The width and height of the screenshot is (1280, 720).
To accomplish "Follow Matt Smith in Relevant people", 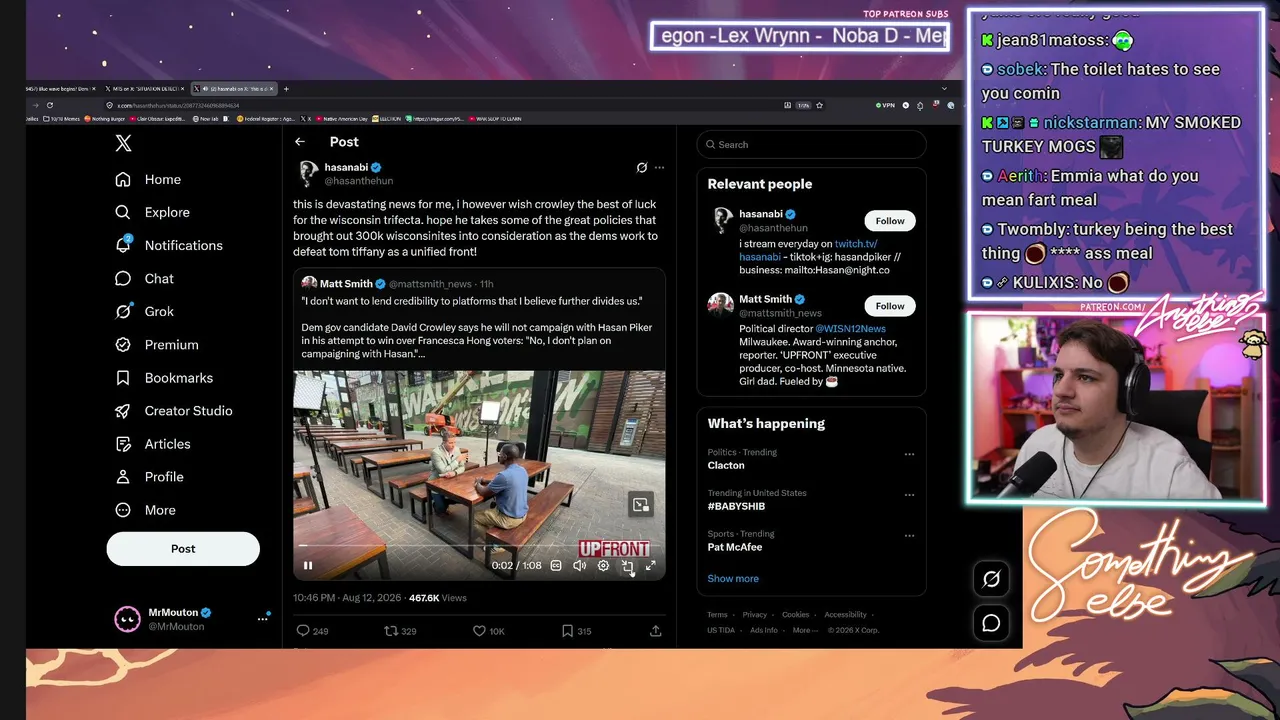I will pyautogui.click(x=889, y=306).
